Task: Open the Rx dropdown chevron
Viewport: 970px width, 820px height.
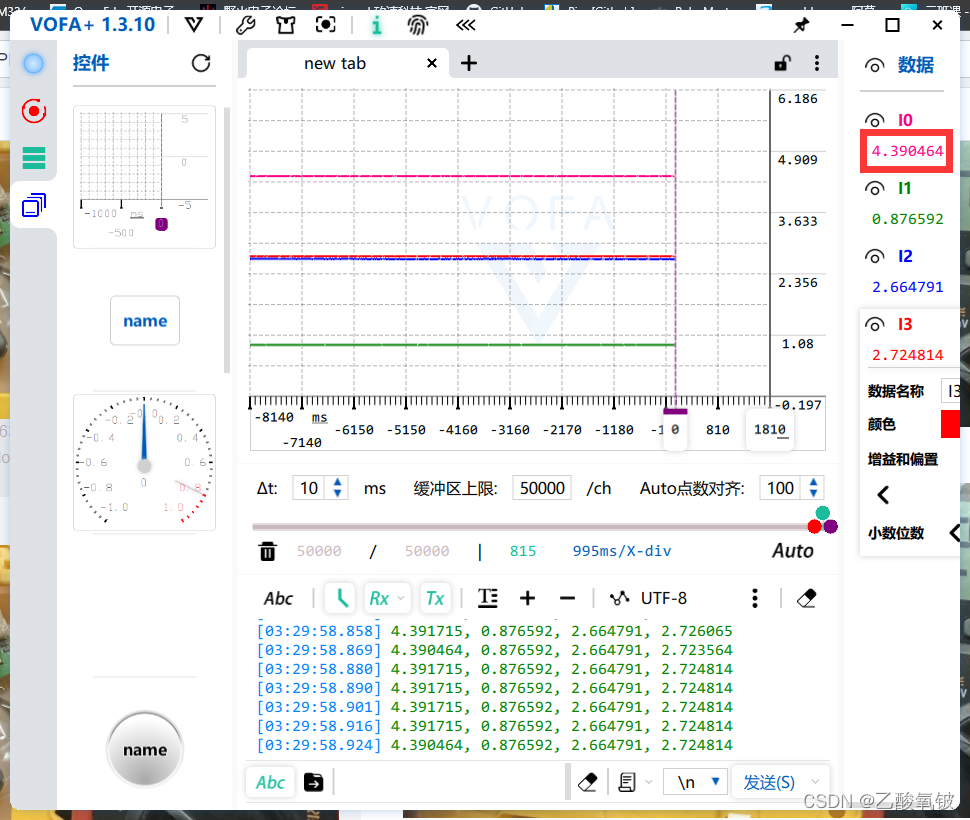Action: point(401,598)
